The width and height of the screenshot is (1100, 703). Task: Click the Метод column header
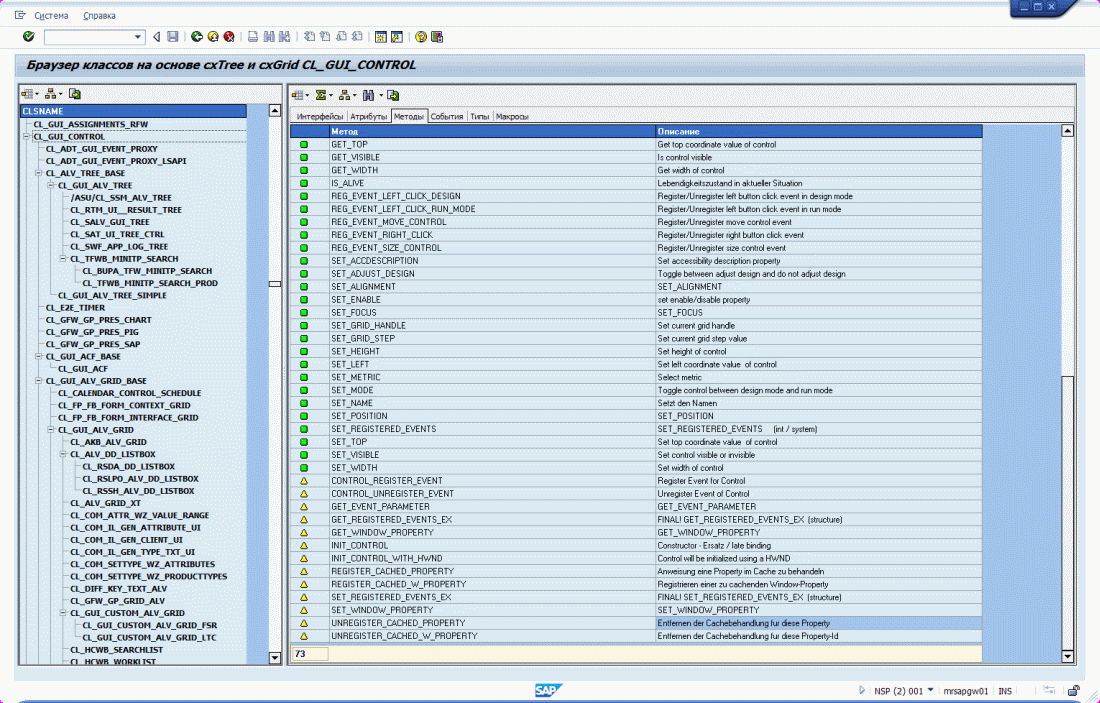point(492,131)
